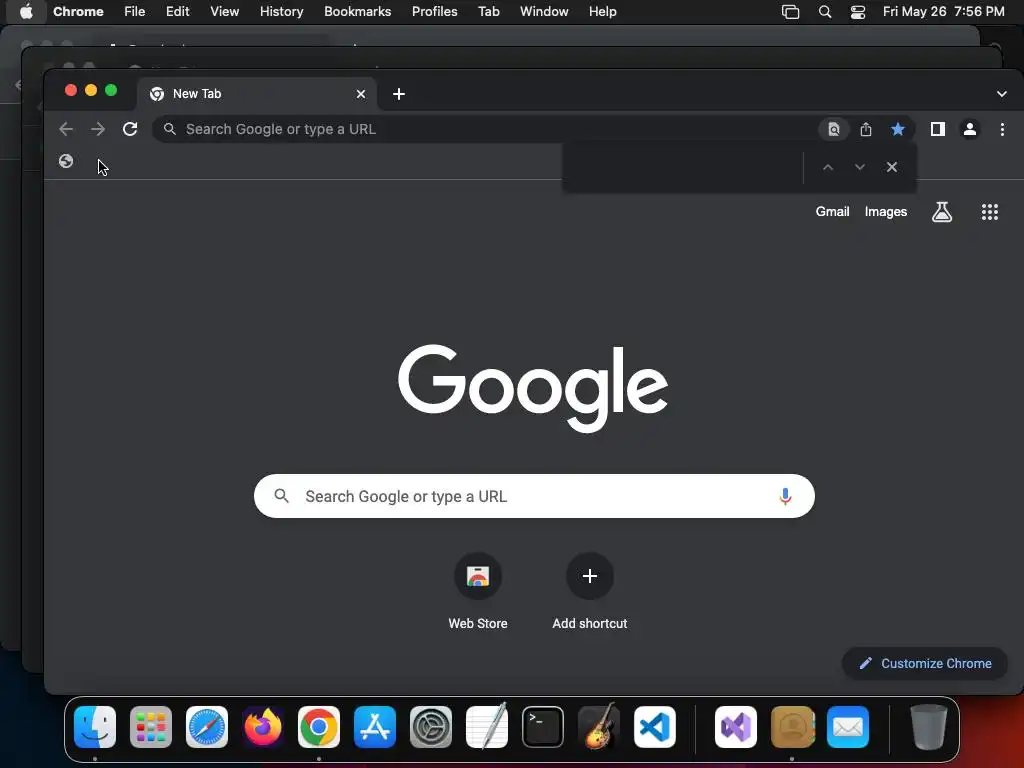Launch Safari from the Dock

[x=207, y=727]
